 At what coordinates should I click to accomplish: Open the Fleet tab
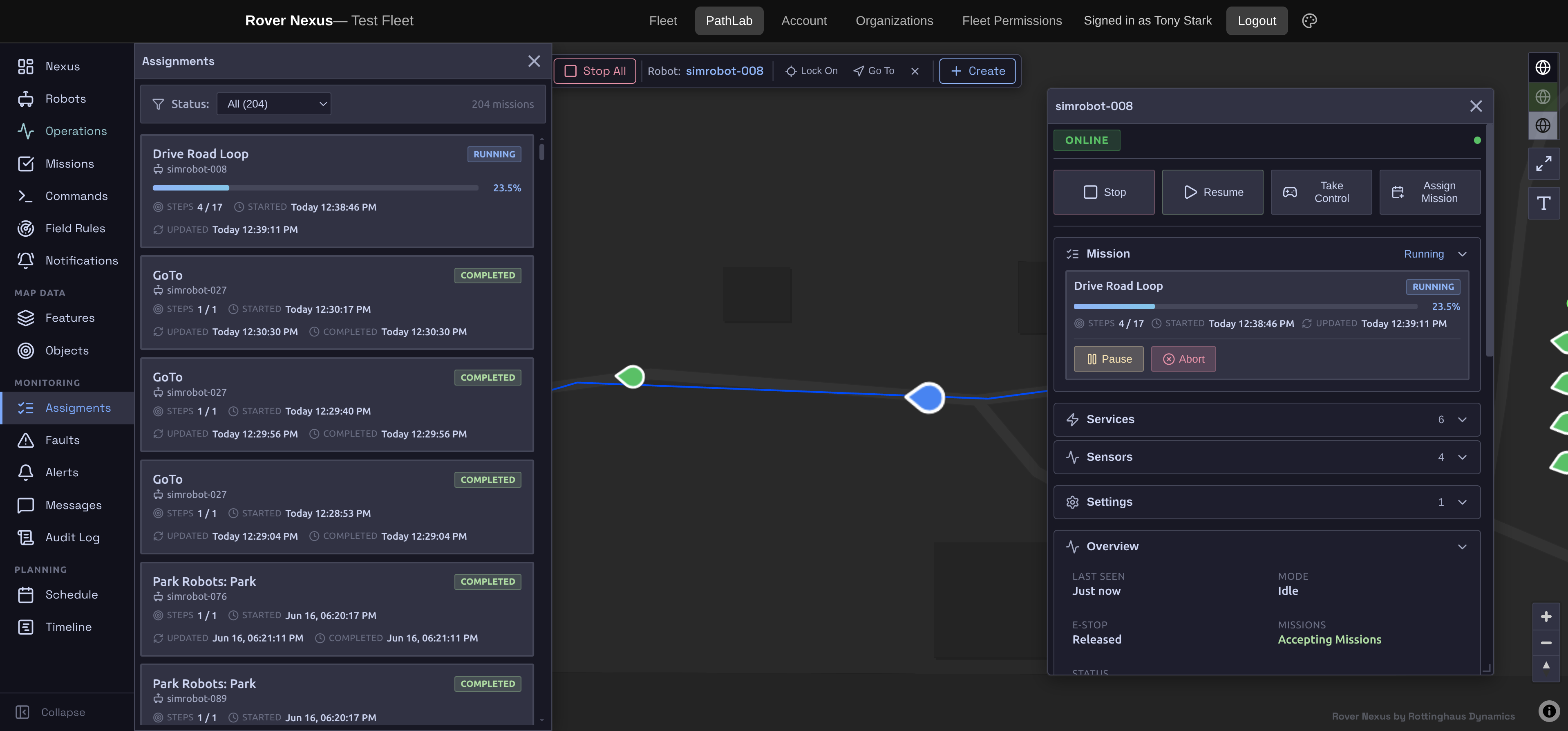[663, 21]
